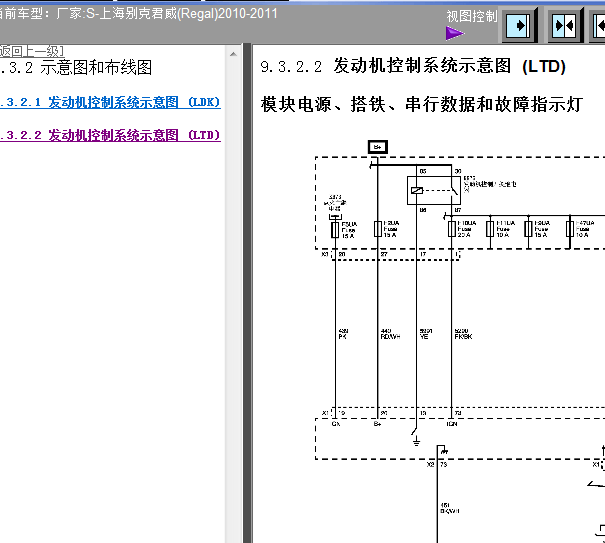Select the 示意图和布线图 section heading
Screen dimensions: 605x543
tap(76, 68)
